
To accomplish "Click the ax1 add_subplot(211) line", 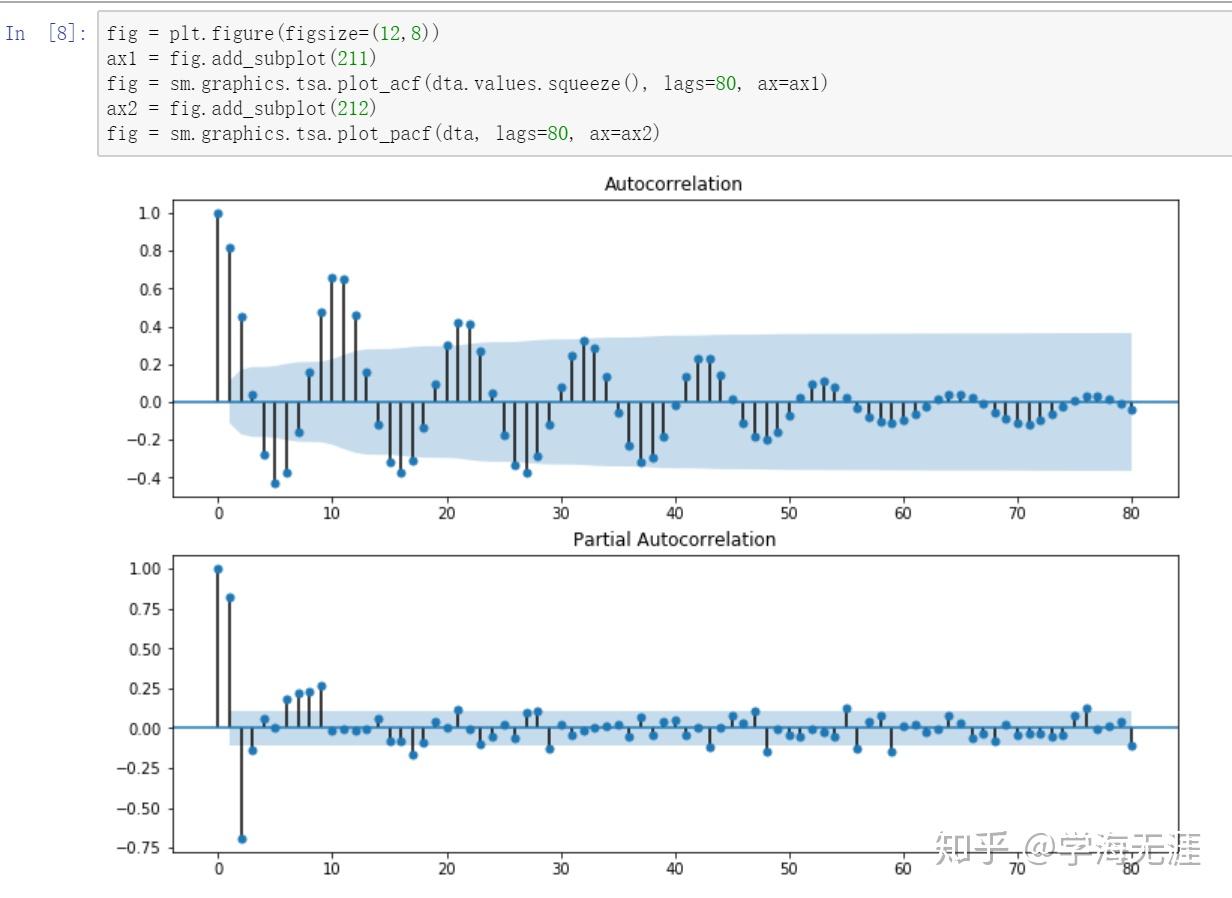I will pos(241,58).
